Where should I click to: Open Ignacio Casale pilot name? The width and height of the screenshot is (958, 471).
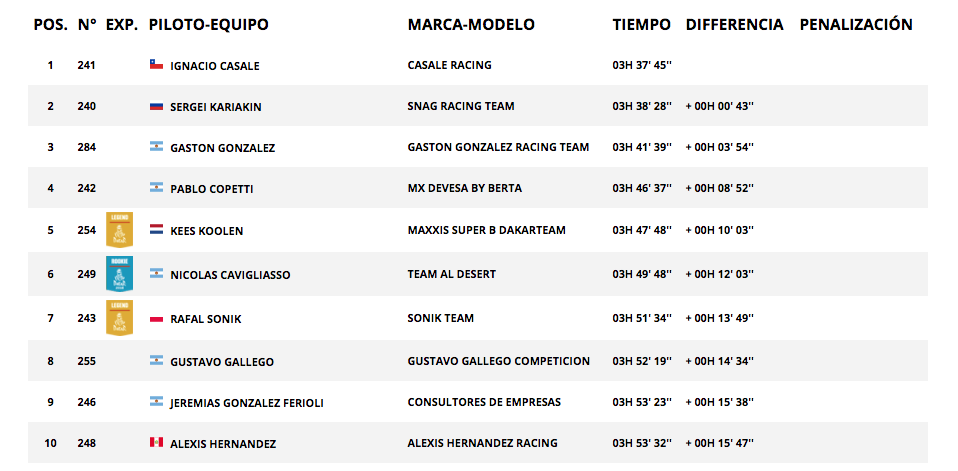215,66
